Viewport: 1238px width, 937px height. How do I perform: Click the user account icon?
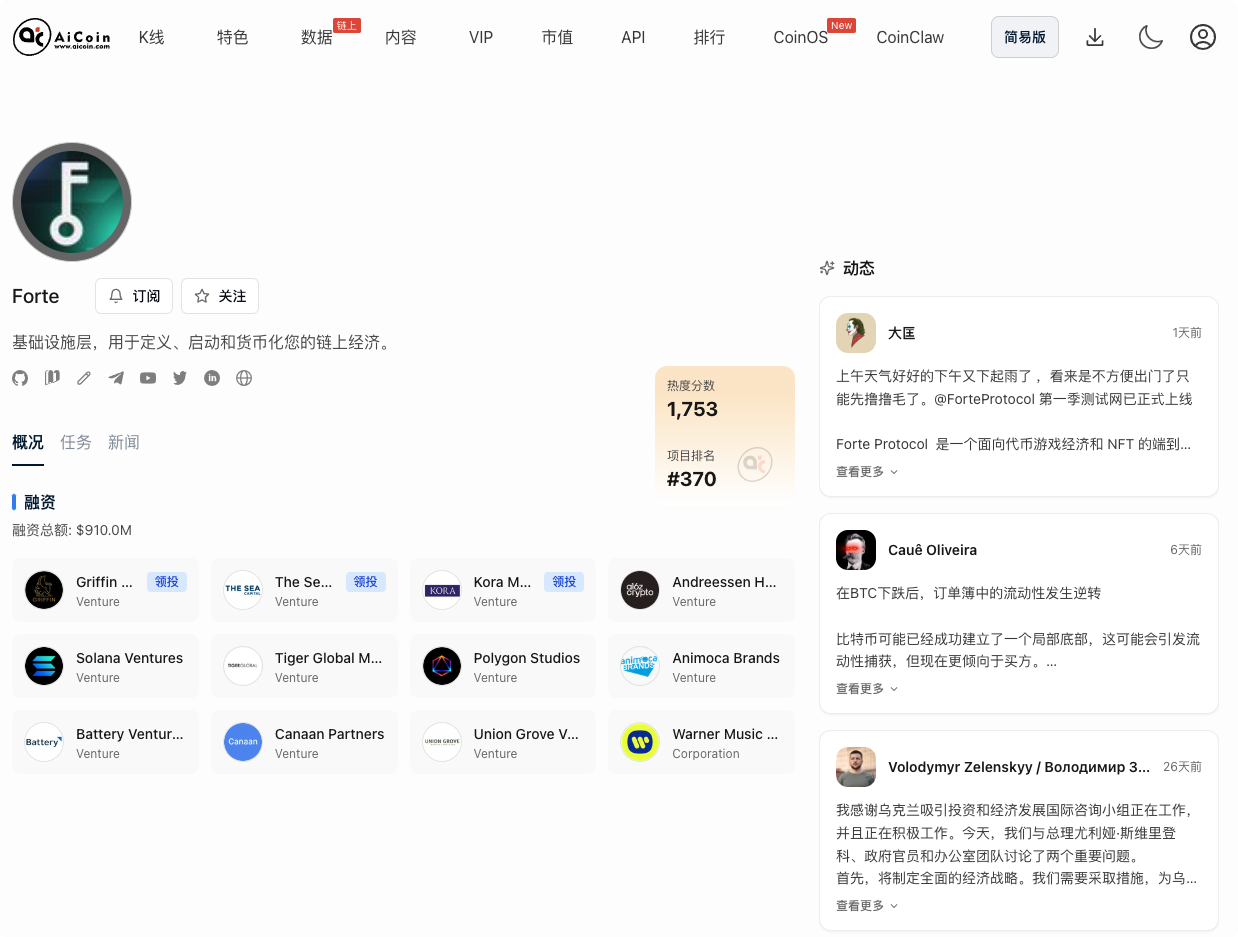[x=1203, y=37]
